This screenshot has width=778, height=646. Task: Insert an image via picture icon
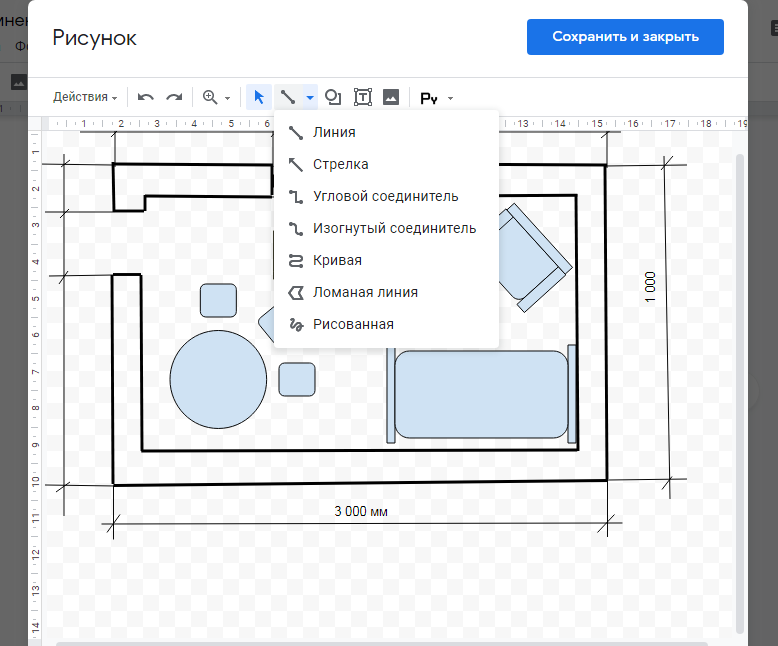point(391,97)
